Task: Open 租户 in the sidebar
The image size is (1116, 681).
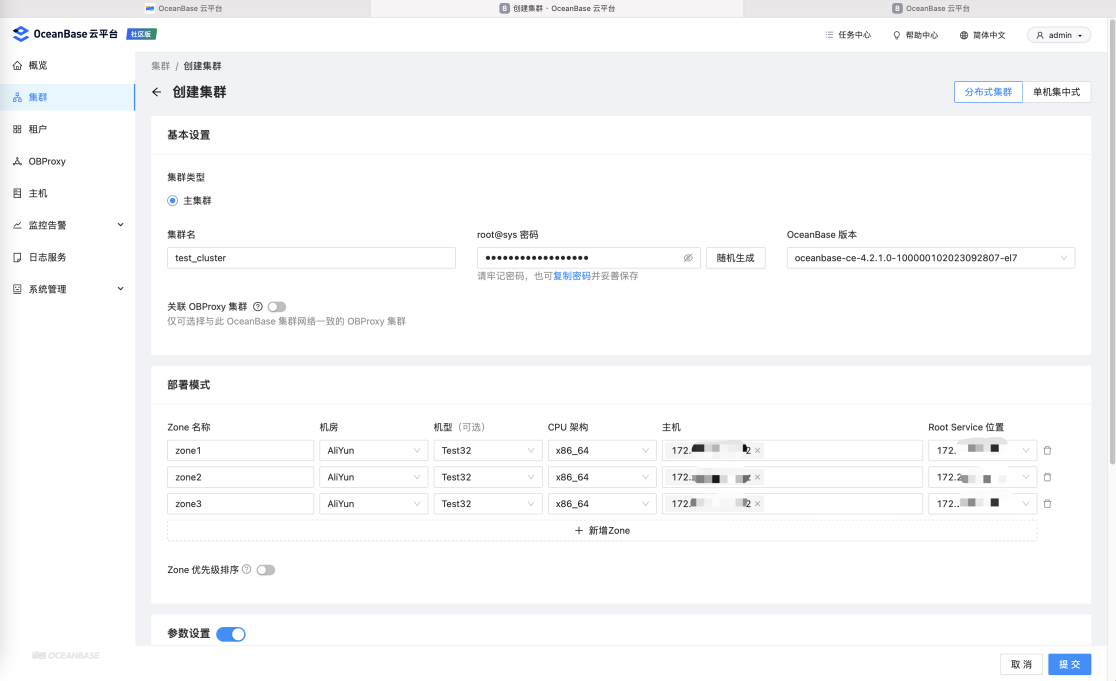Action: pos(68,130)
